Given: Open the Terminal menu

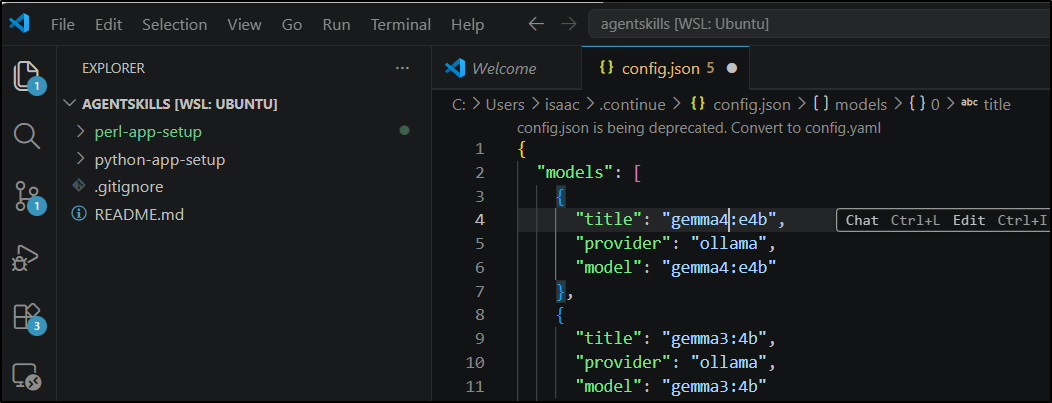Looking at the screenshot, I should point(400,24).
